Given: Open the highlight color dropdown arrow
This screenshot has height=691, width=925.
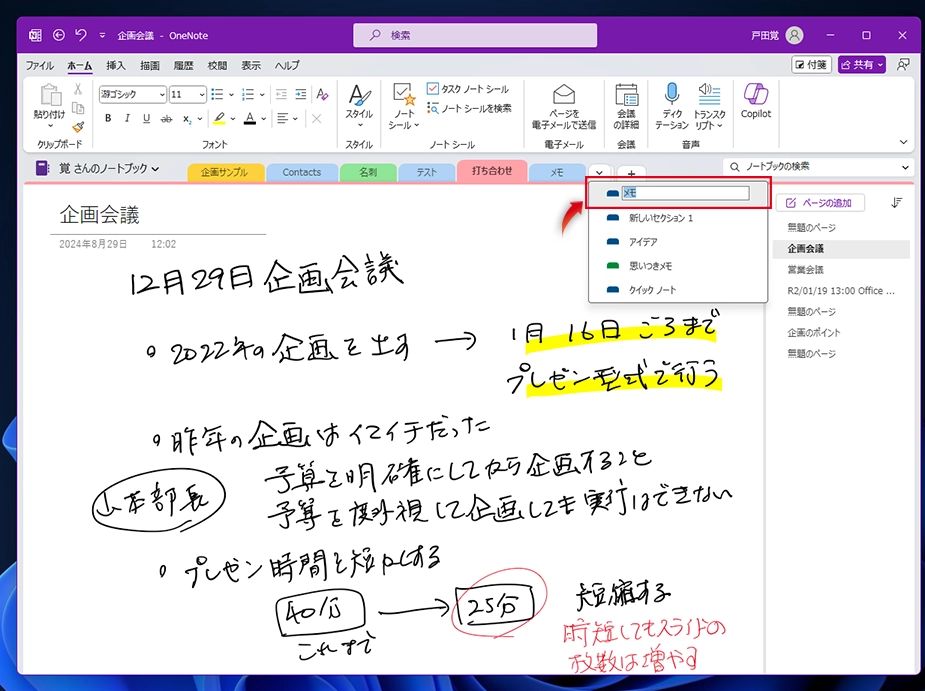Looking at the screenshot, I should tap(233, 119).
